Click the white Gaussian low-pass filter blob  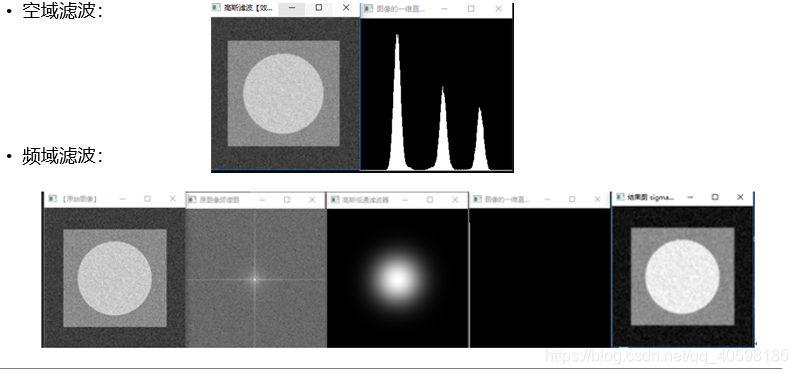coord(397,279)
